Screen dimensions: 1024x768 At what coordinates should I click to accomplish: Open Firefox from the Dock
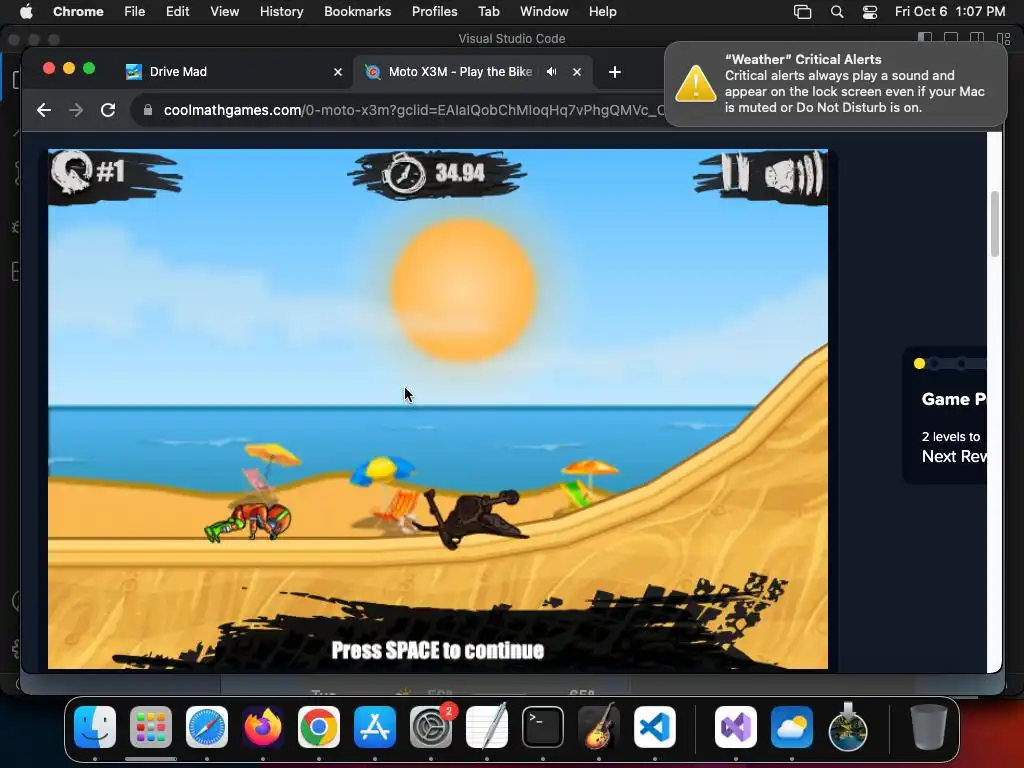[x=263, y=727]
